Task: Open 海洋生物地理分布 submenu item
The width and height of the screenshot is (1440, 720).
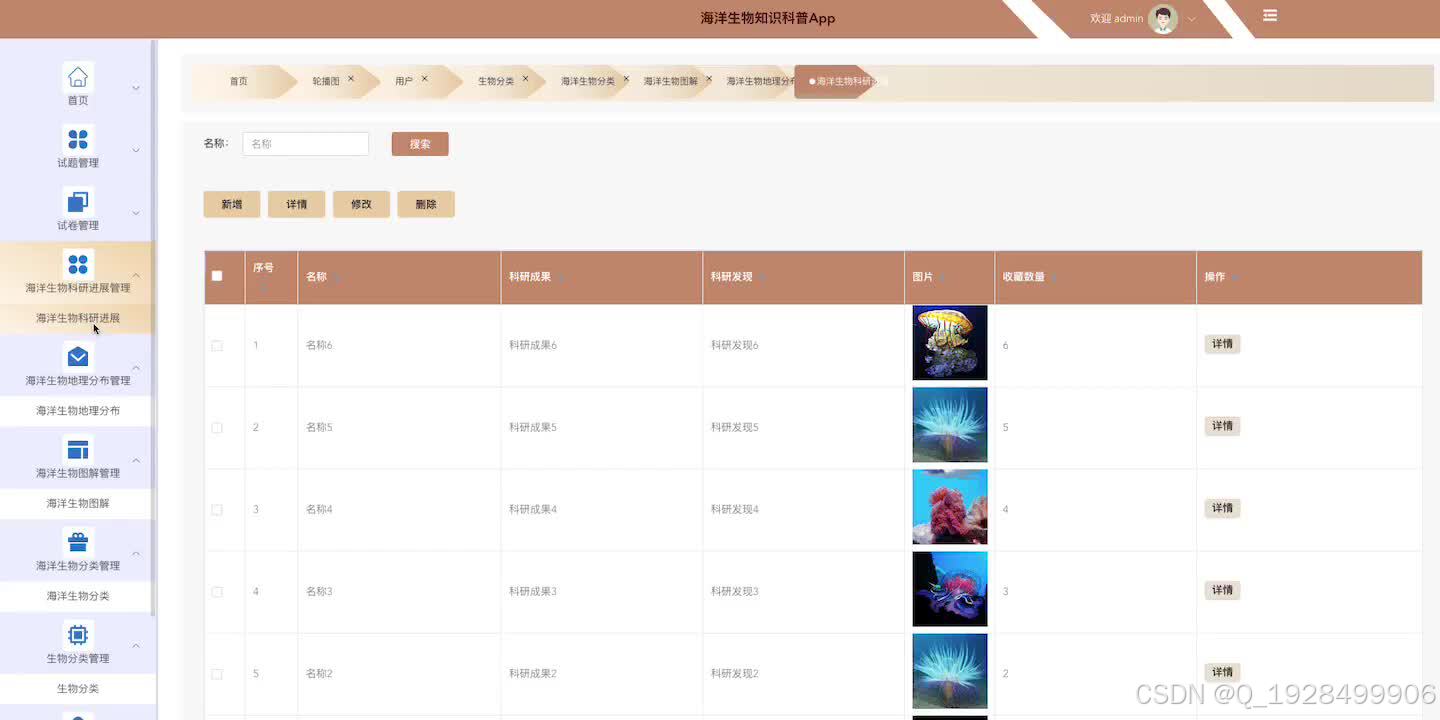Action: 78,411
